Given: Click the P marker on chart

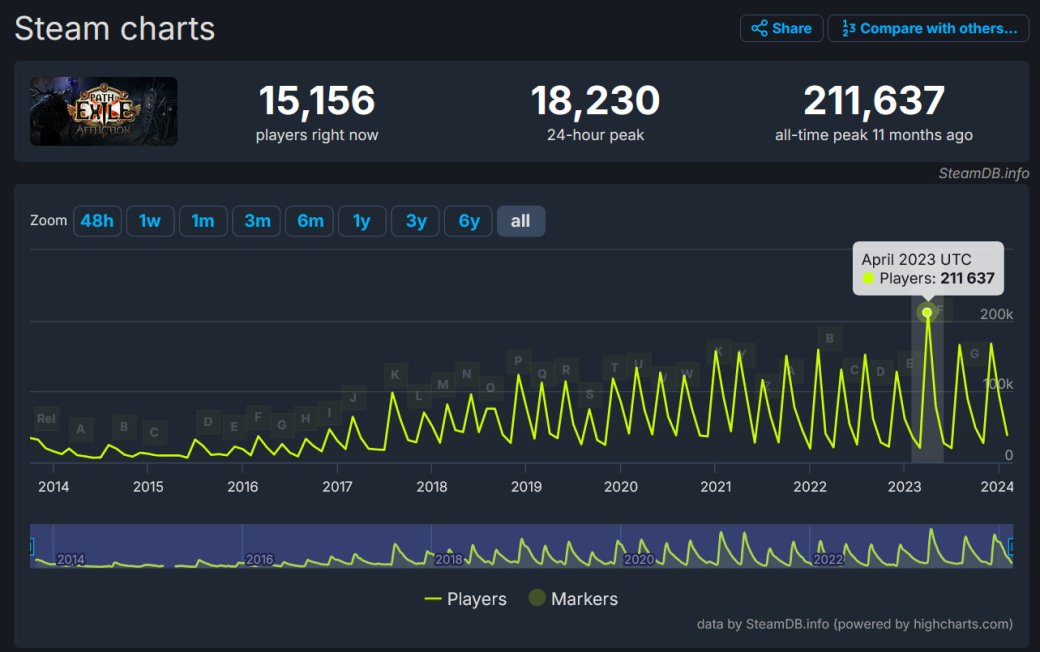Looking at the screenshot, I should pyautogui.click(x=519, y=361).
